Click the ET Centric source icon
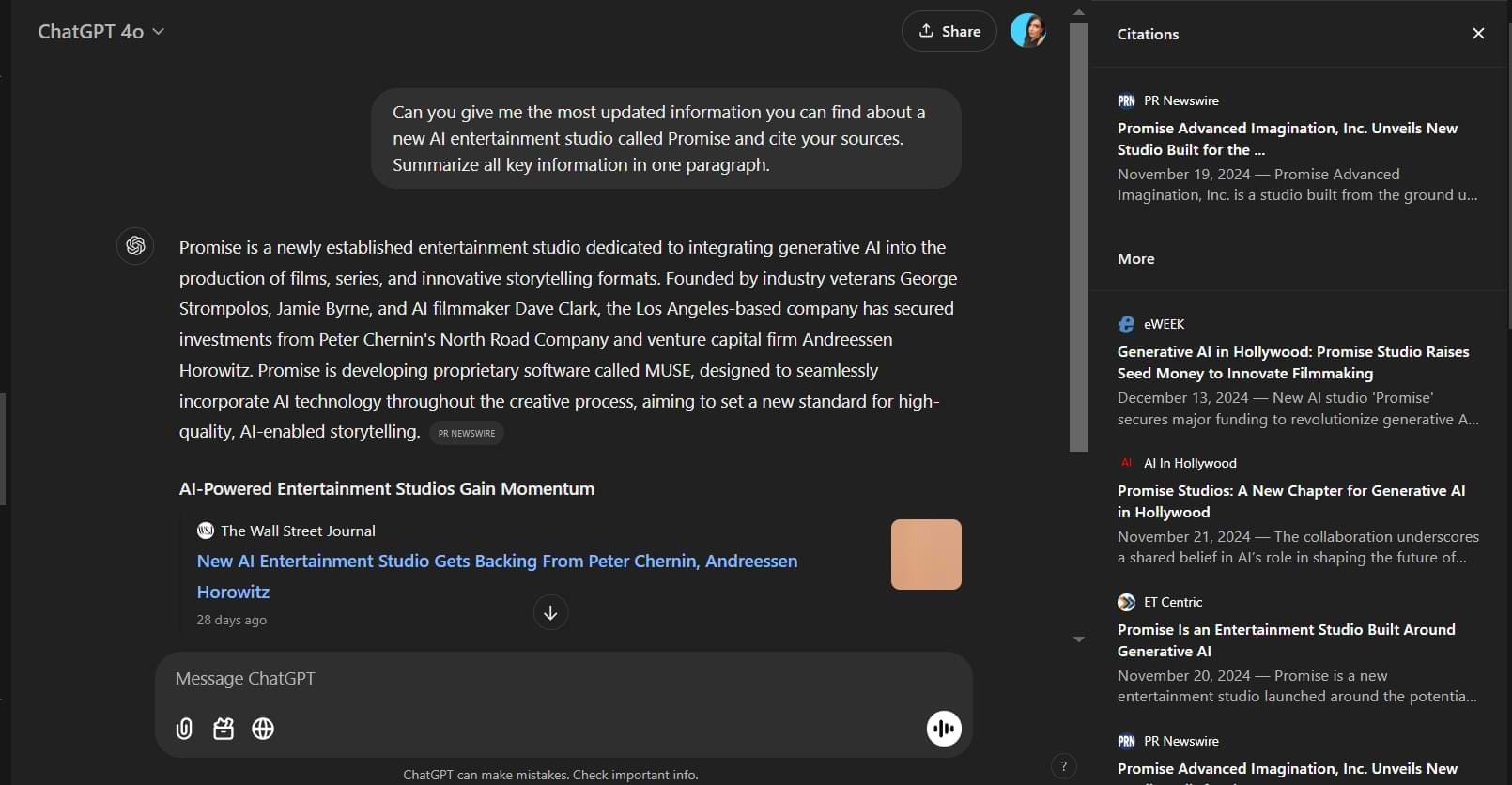1512x785 pixels. [1126, 602]
